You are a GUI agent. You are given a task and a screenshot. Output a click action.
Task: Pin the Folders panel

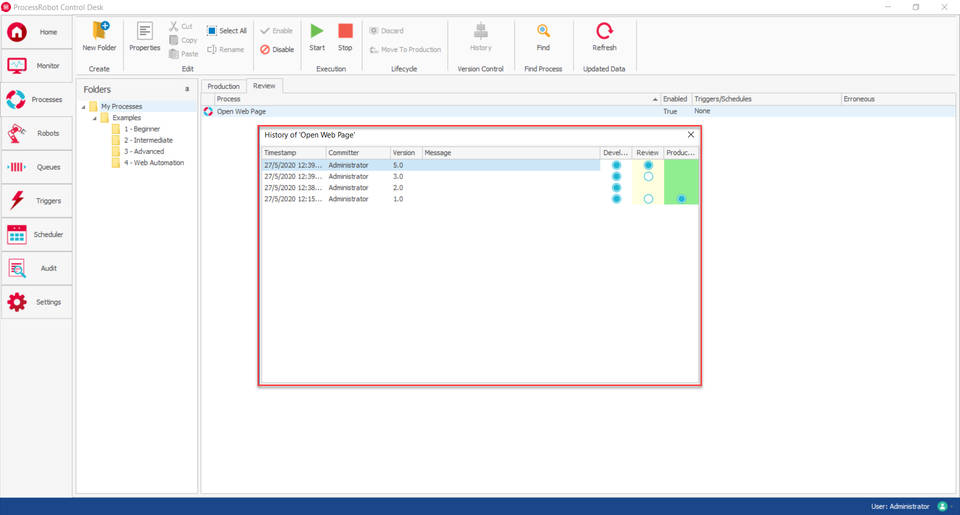(x=187, y=89)
